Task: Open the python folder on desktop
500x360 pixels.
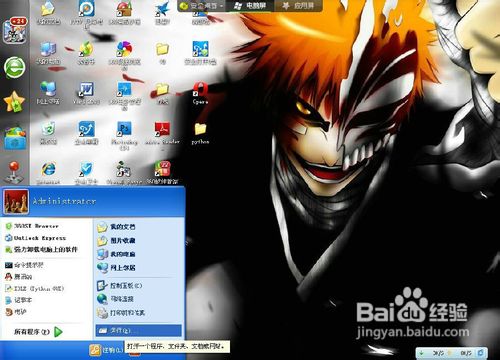Action: [x=200, y=133]
